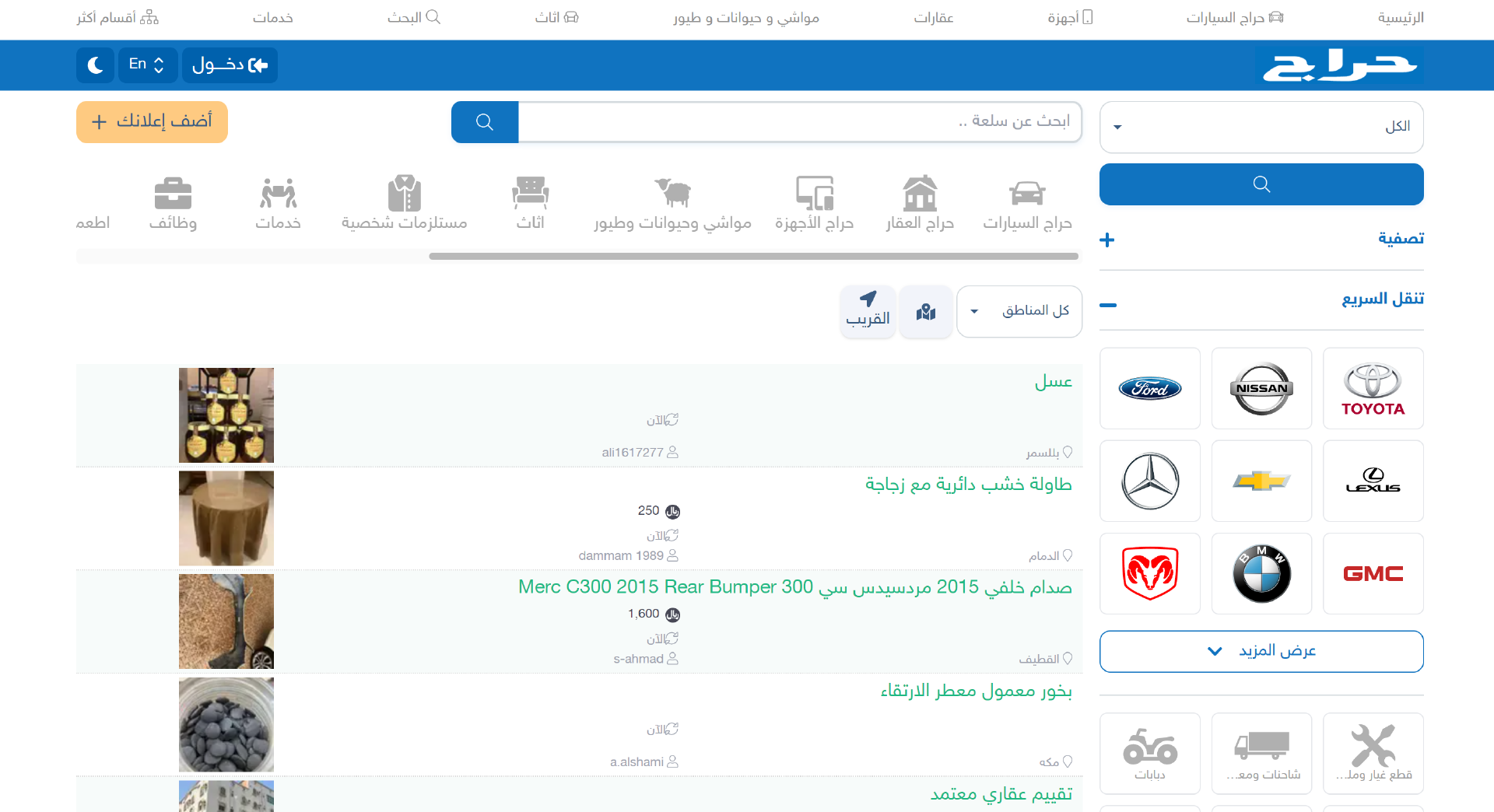Image resolution: width=1494 pixels, height=812 pixels.
Task: Collapse the تنقل السريع quick navigation section
Action: click(1261, 300)
